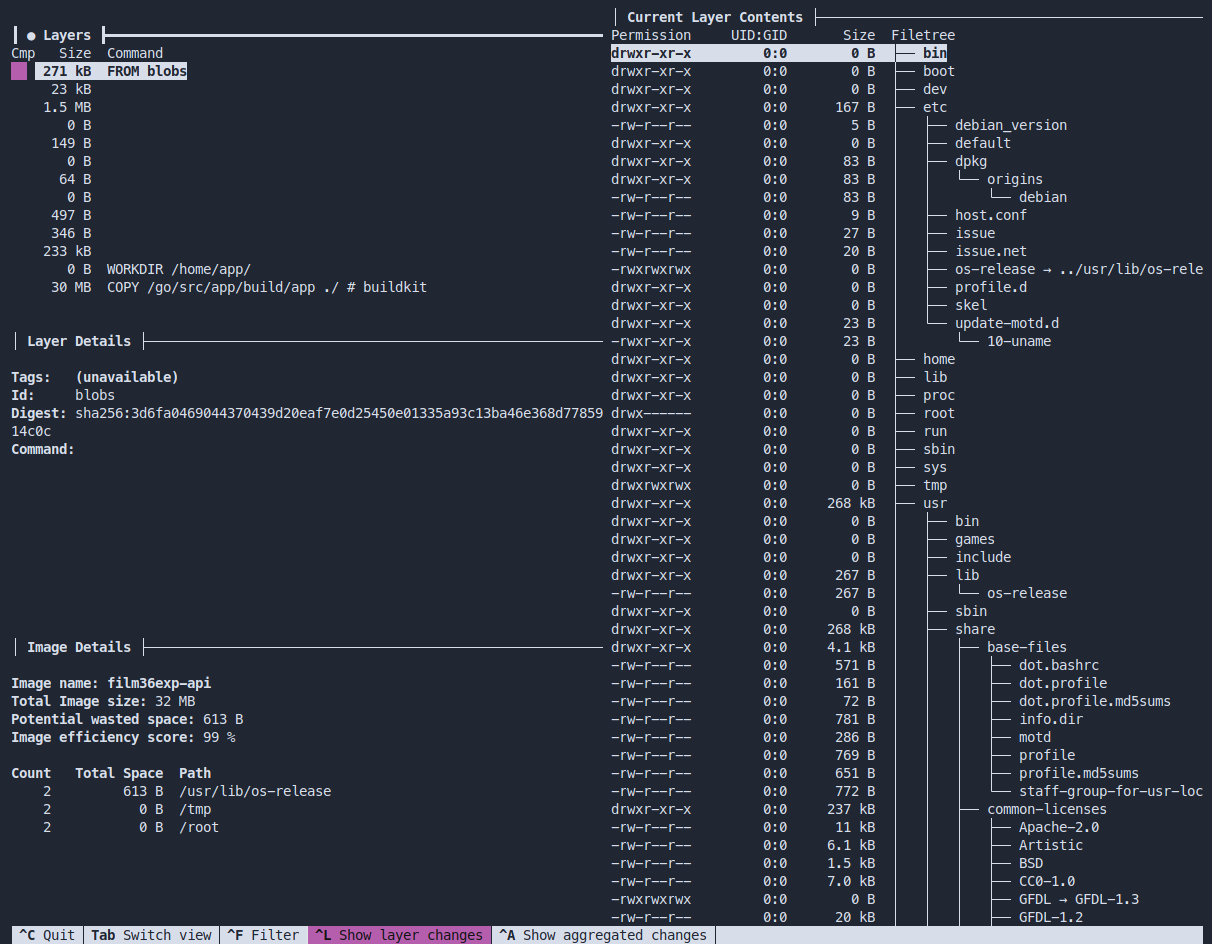Image resolution: width=1212 pixels, height=944 pixels.
Task: Click Tab Switch view in footer
Action: (151, 935)
